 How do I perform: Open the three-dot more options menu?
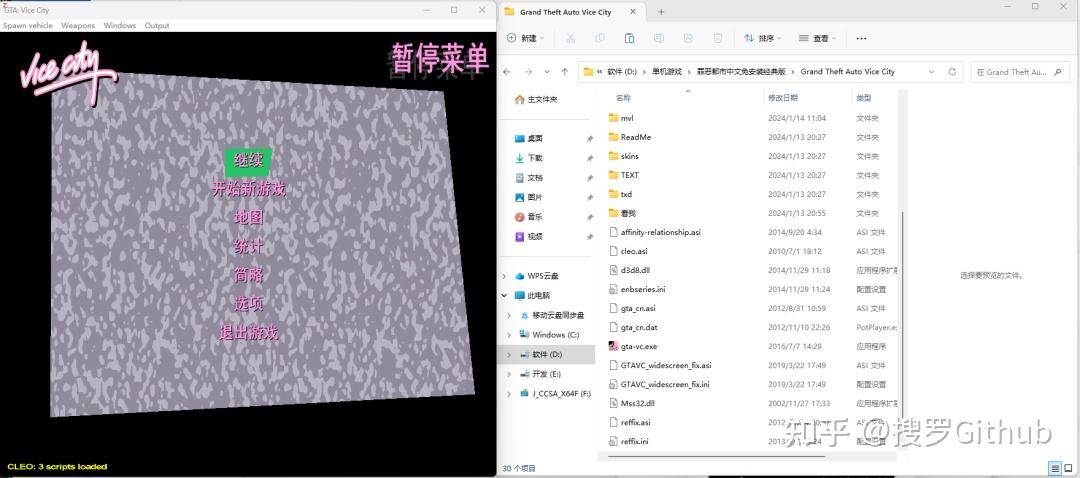(861, 39)
